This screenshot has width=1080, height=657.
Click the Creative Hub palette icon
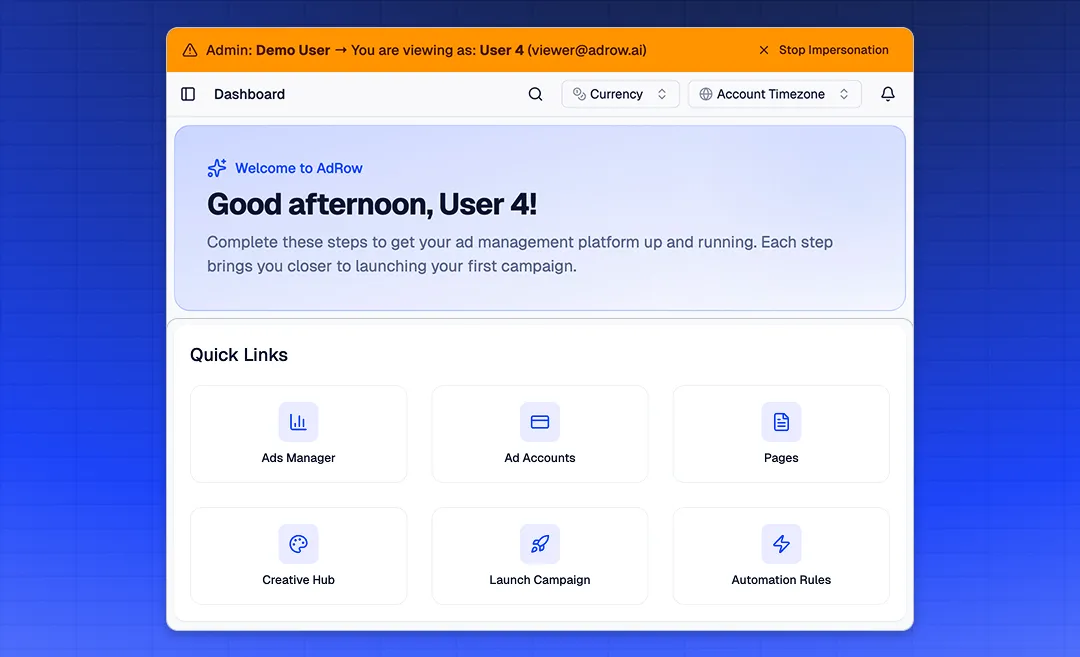(x=298, y=544)
